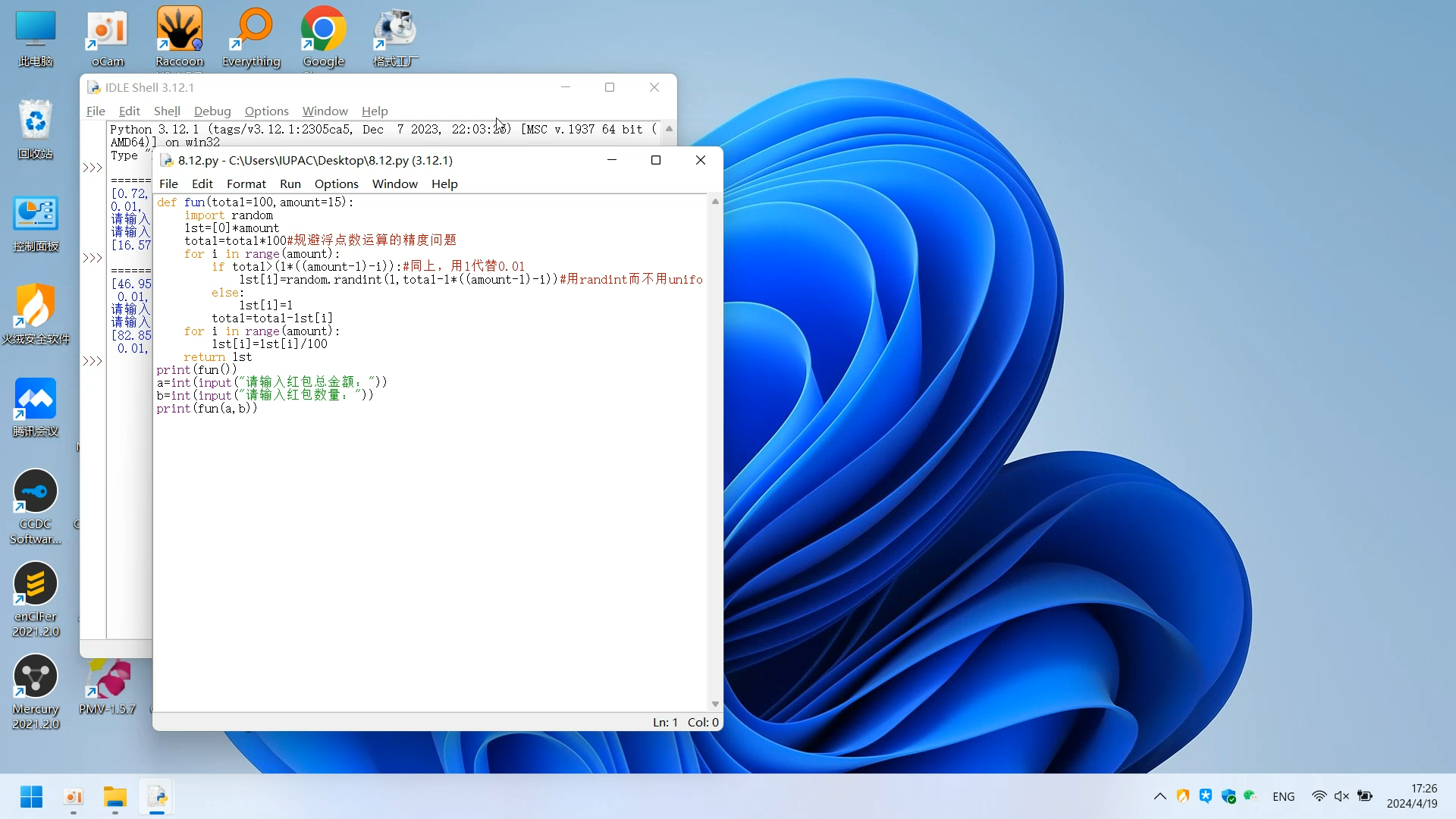Launch Tencent Meeting desktop shortcut
The image size is (1456, 819).
35,406
